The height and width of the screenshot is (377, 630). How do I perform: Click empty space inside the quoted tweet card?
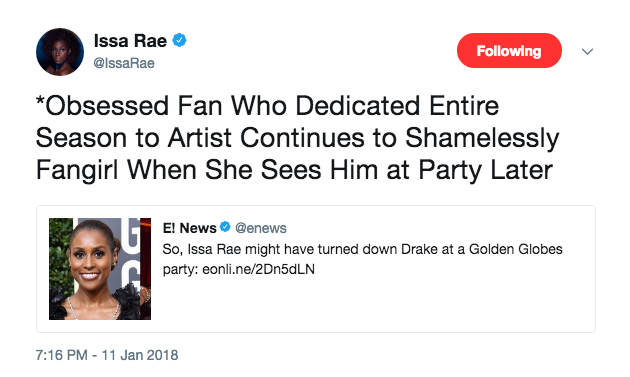(374, 305)
